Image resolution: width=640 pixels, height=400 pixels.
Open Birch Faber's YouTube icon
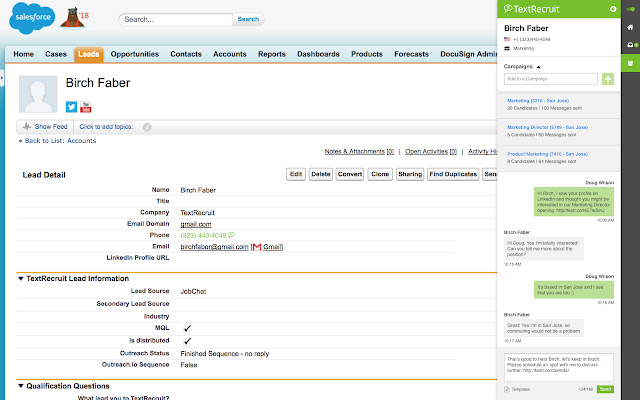[86, 107]
